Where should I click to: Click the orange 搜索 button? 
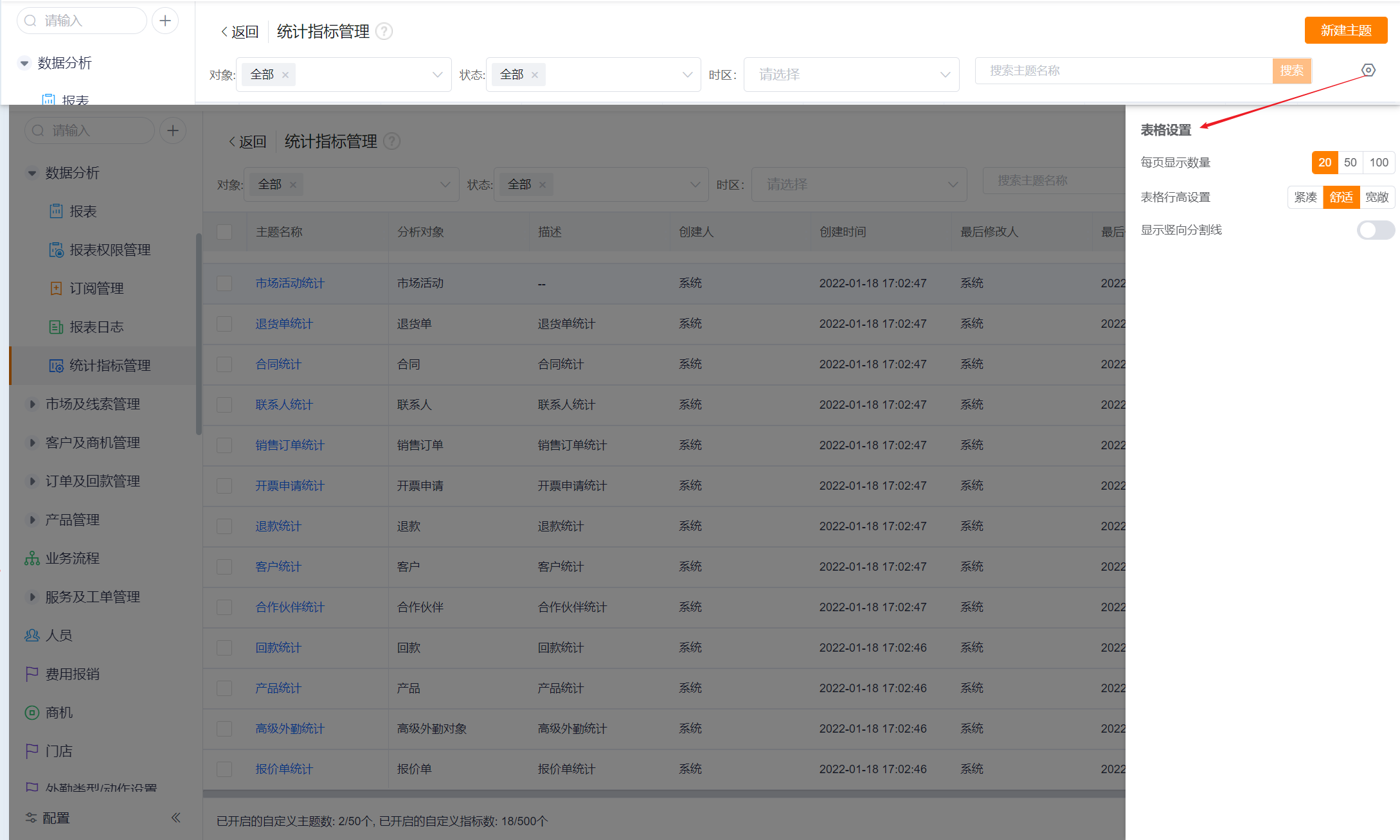1291,71
